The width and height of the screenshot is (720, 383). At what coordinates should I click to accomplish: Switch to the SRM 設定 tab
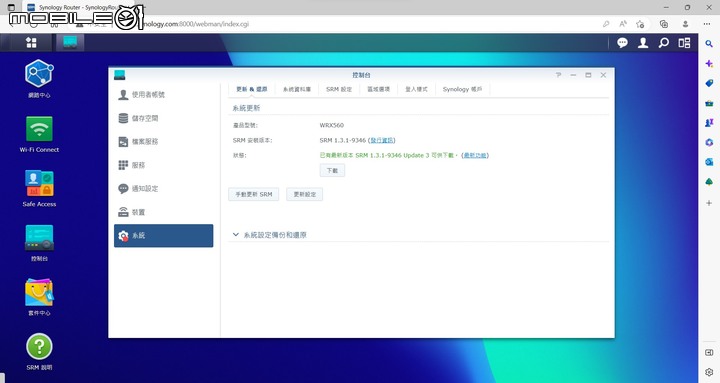pyautogui.click(x=339, y=89)
